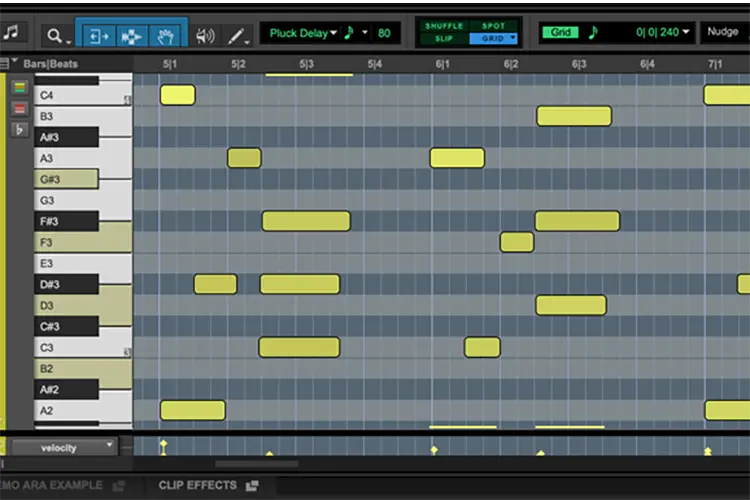Select the Scrubber speaker tool
The height and width of the screenshot is (500, 750).
pyautogui.click(x=205, y=35)
